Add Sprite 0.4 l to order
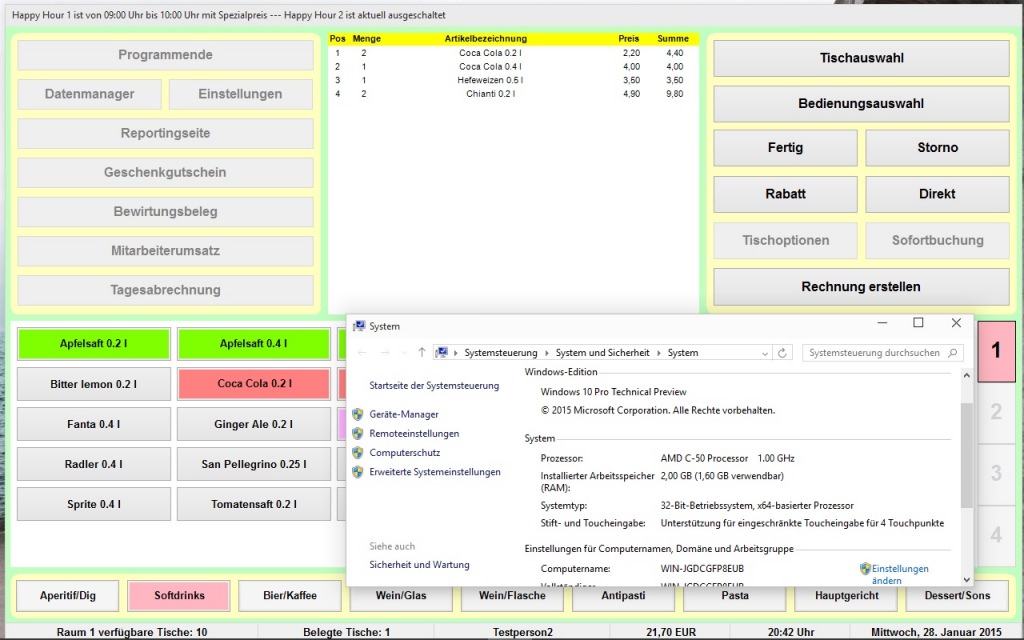This screenshot has height=640, width=1024. [x=93, y=504]
